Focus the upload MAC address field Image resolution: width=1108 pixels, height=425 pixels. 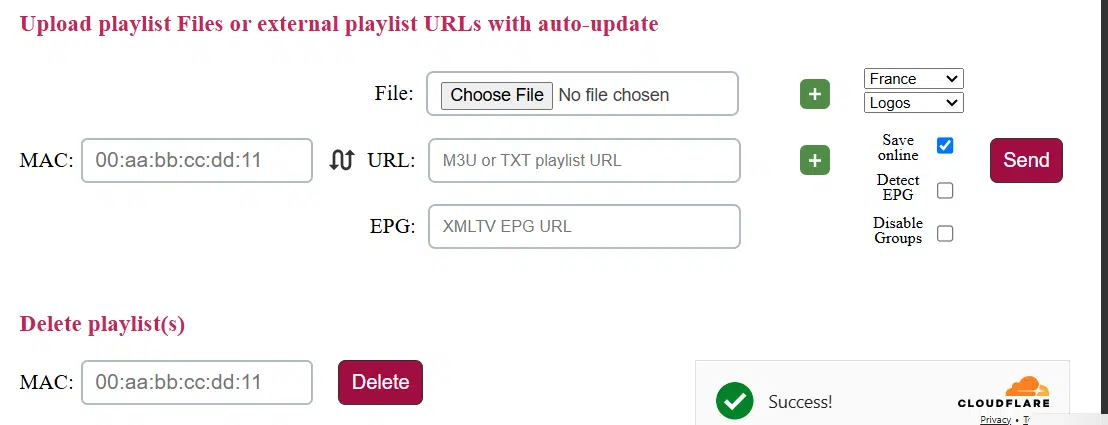click(197, 160)
